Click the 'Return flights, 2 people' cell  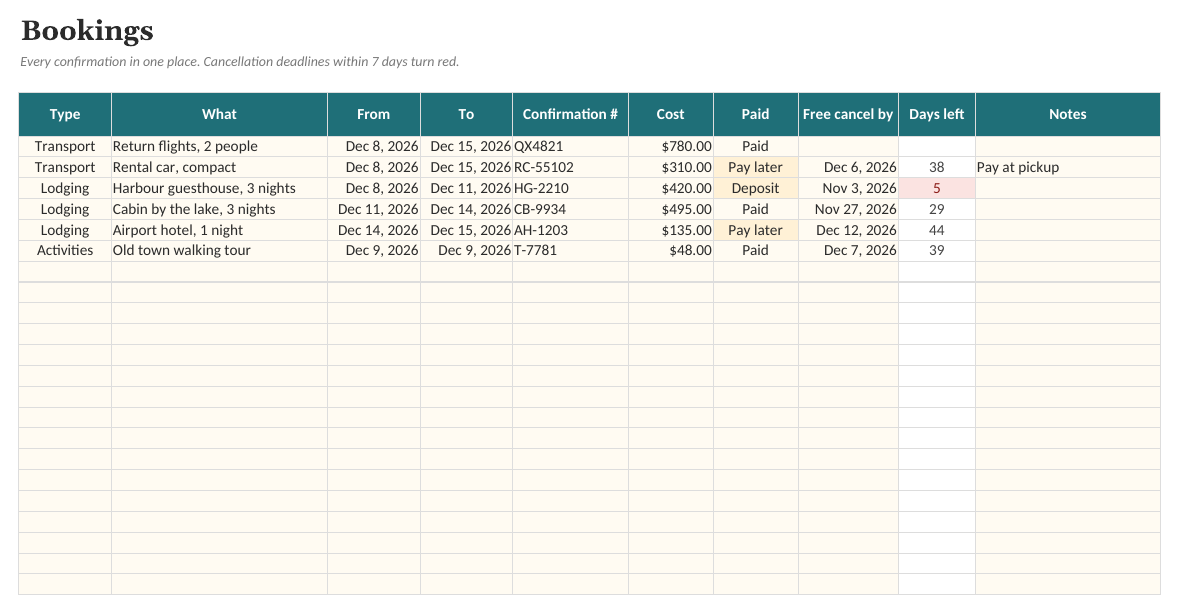click(x=220, y=147)
